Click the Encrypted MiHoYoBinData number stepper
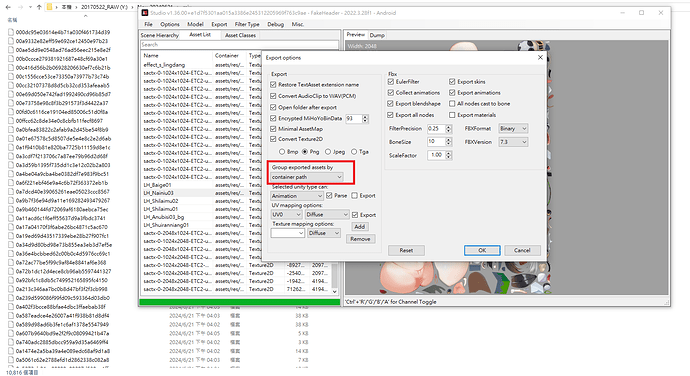This screenshot has width=690, height=376. tap(365, 118)
